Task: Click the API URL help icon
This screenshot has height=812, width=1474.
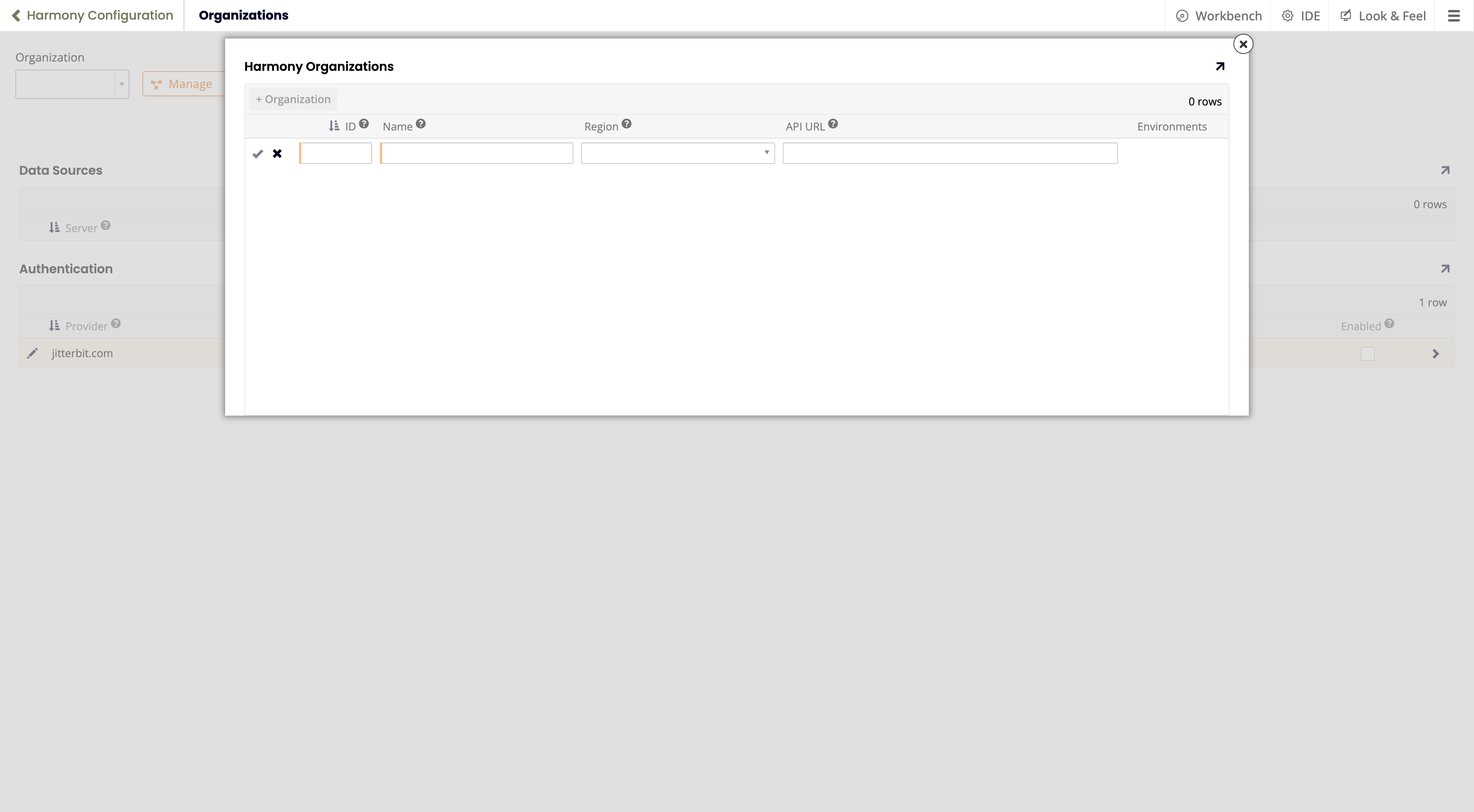Action: [833, 124]
